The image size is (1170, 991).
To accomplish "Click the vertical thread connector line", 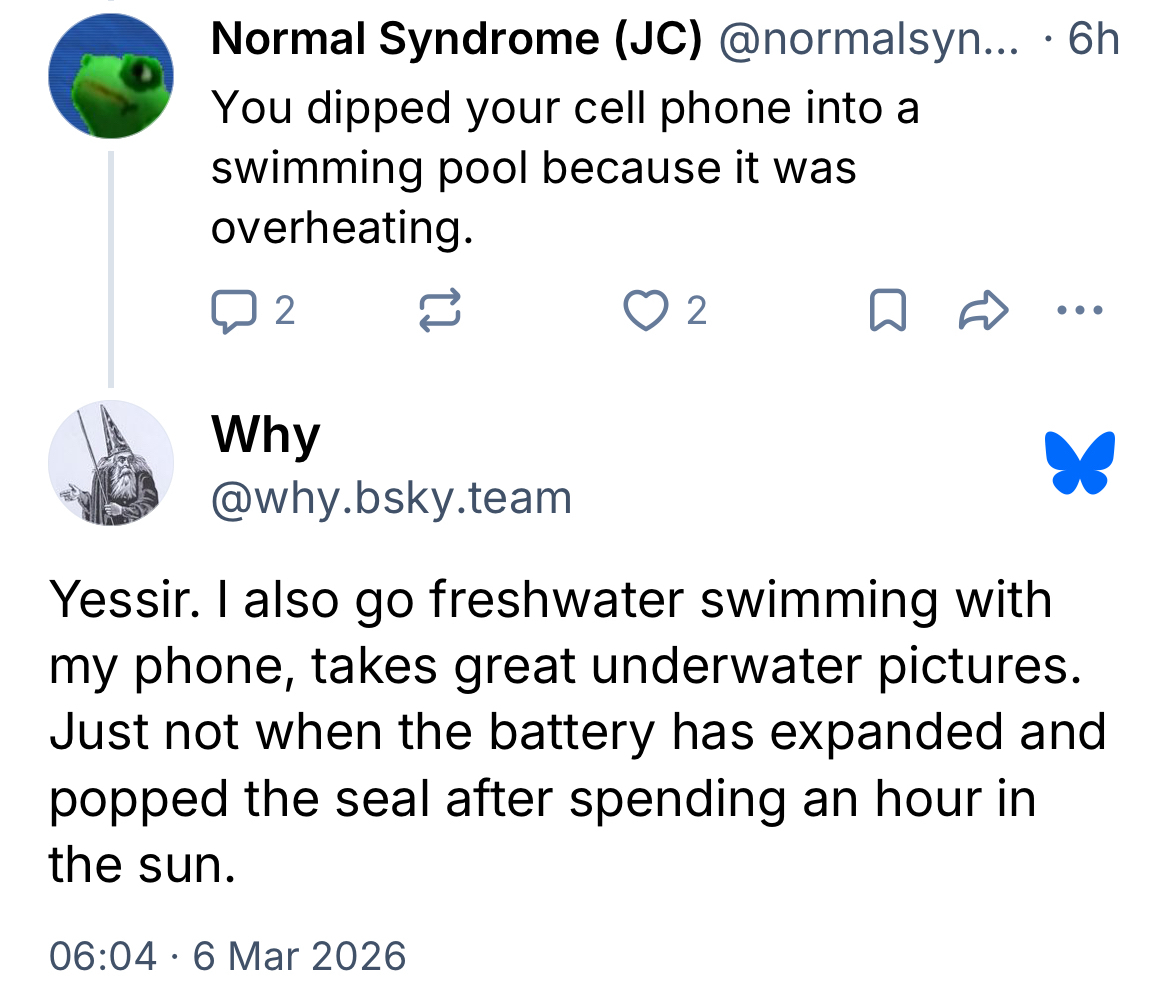I will 110,268.
